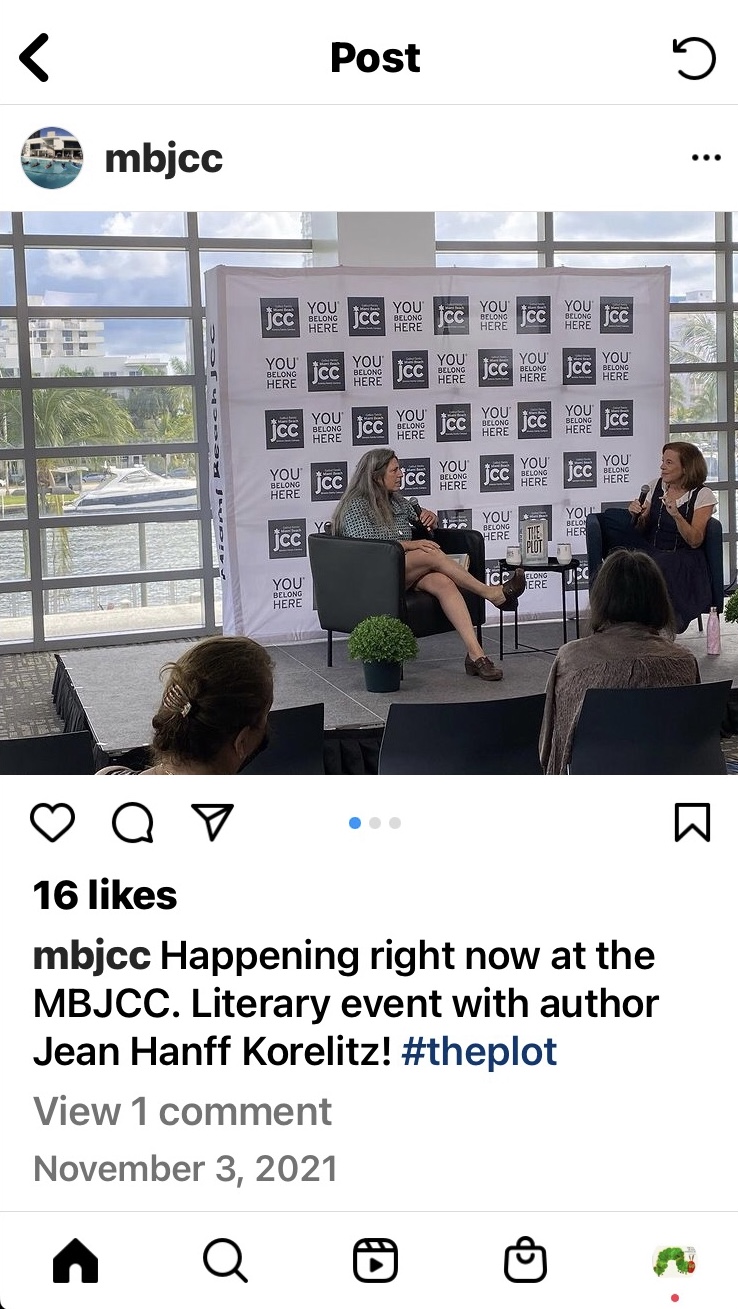Screen dimensions: 738x1309
Task: Open the mbjcc profile picture
Action: coord(52,158)
